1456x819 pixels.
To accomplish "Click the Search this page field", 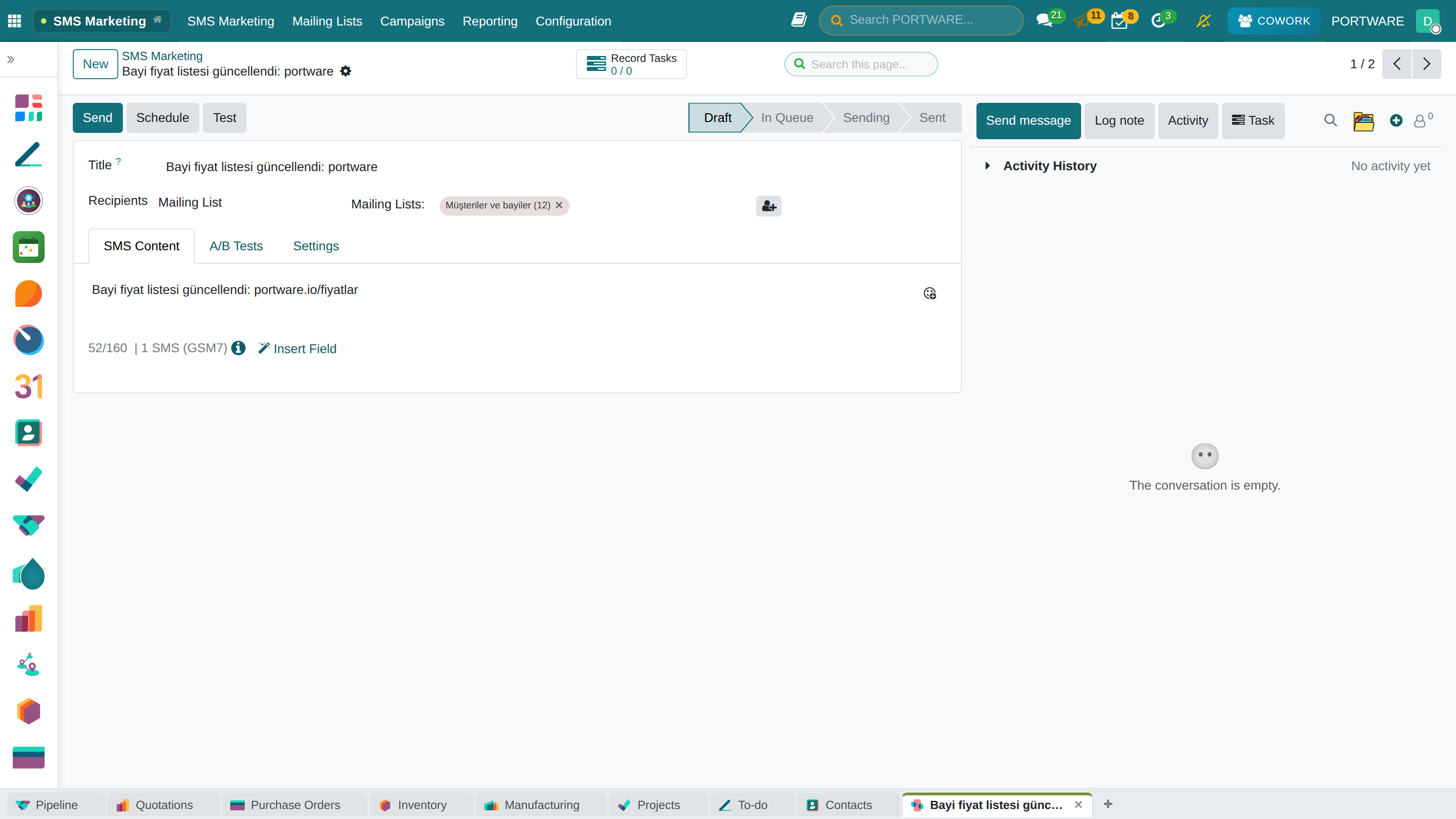I will click(x=861, y=64).
